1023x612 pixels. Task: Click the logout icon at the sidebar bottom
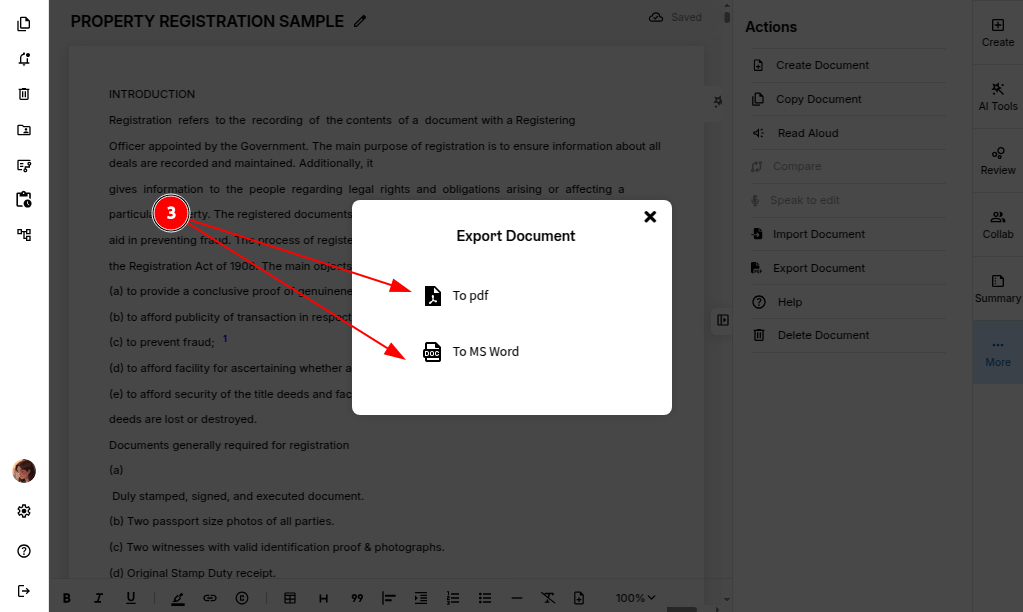[x=24, y=591]
